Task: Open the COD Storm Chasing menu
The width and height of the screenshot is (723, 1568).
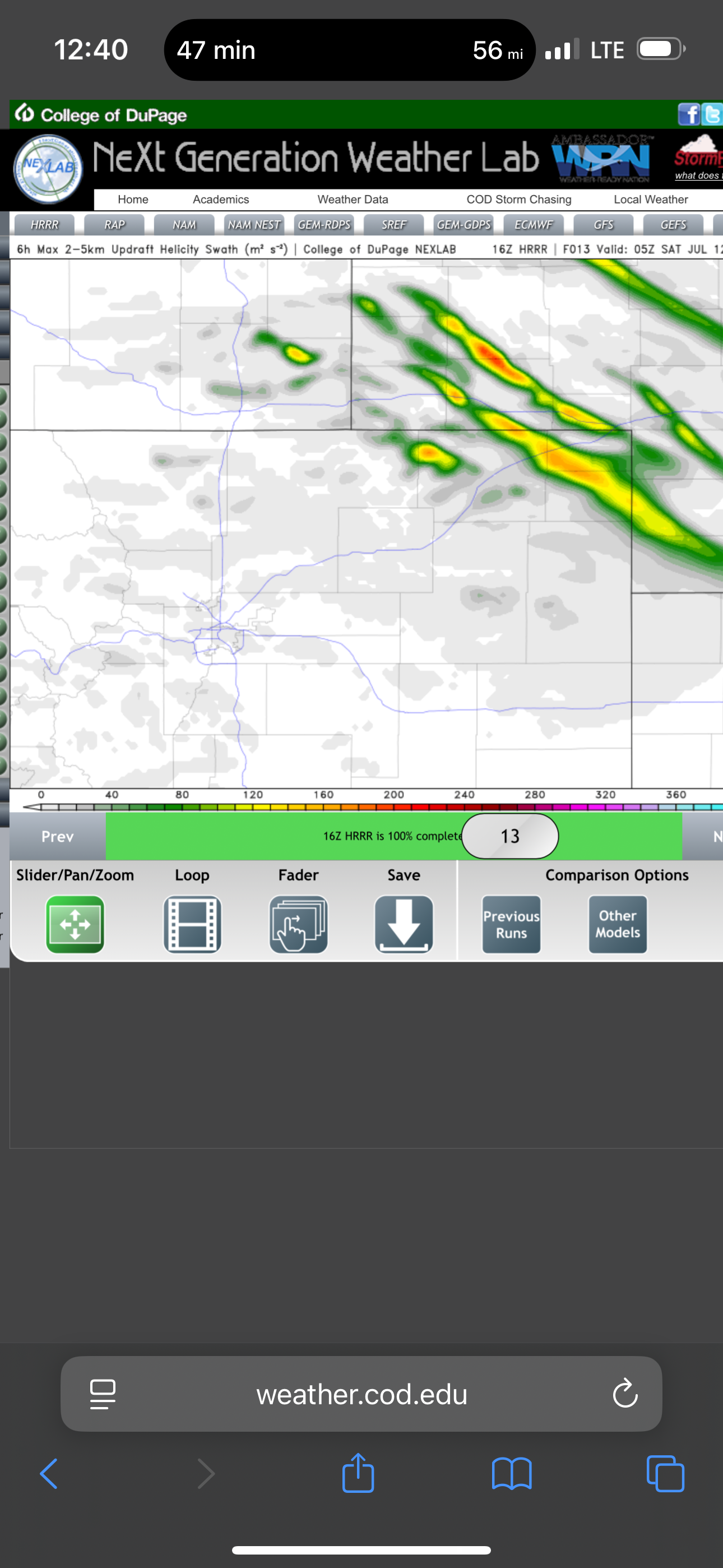Action: click(x=518, y=200)
